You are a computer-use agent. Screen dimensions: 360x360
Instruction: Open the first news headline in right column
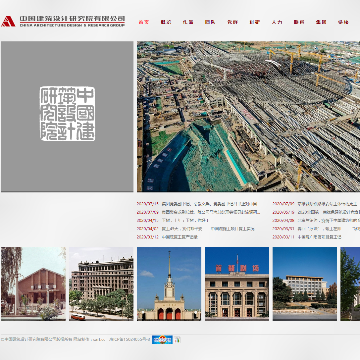[x=328, y=203]
